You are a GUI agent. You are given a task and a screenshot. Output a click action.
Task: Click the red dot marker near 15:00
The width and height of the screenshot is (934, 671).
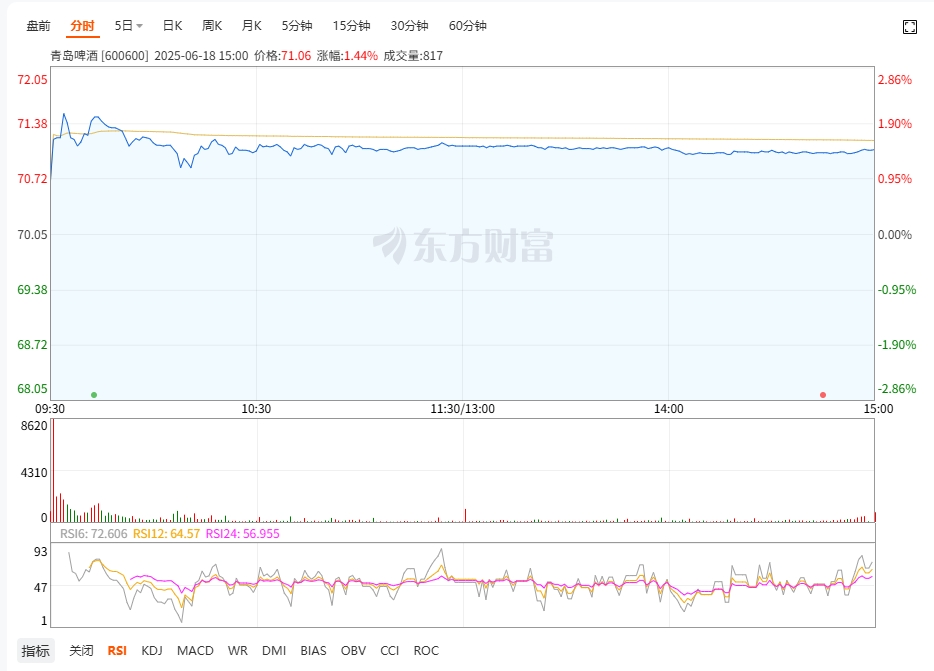click(823, 395)
